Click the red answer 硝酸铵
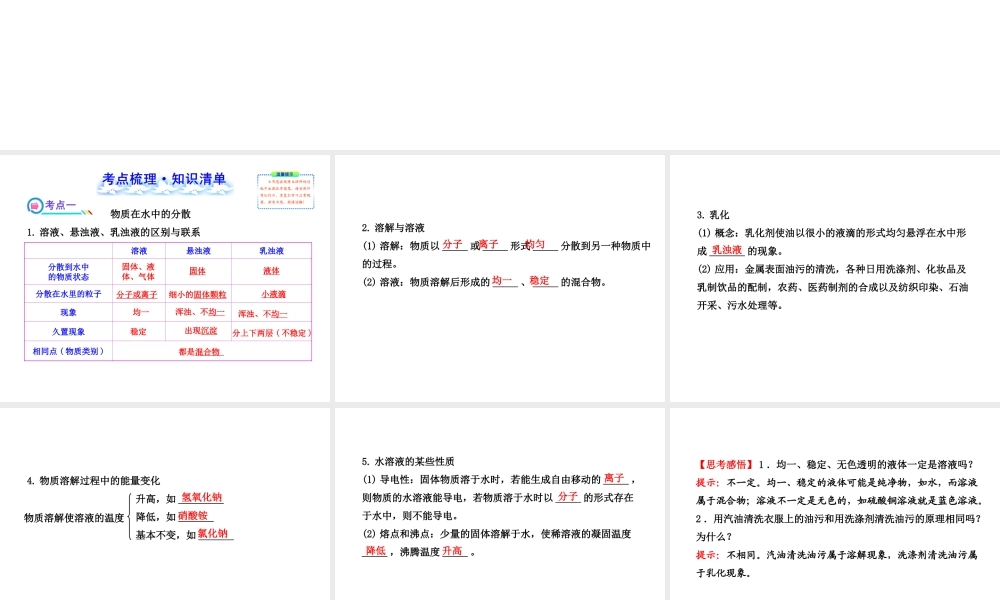 tap(193, 516)
